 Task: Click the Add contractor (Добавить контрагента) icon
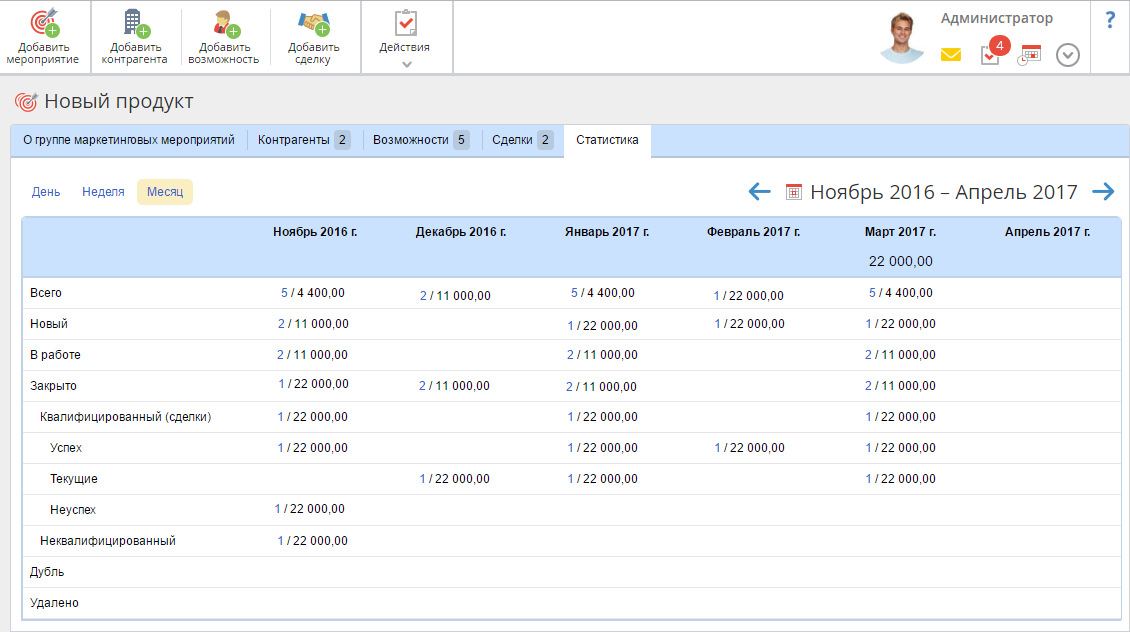point(135,23)
